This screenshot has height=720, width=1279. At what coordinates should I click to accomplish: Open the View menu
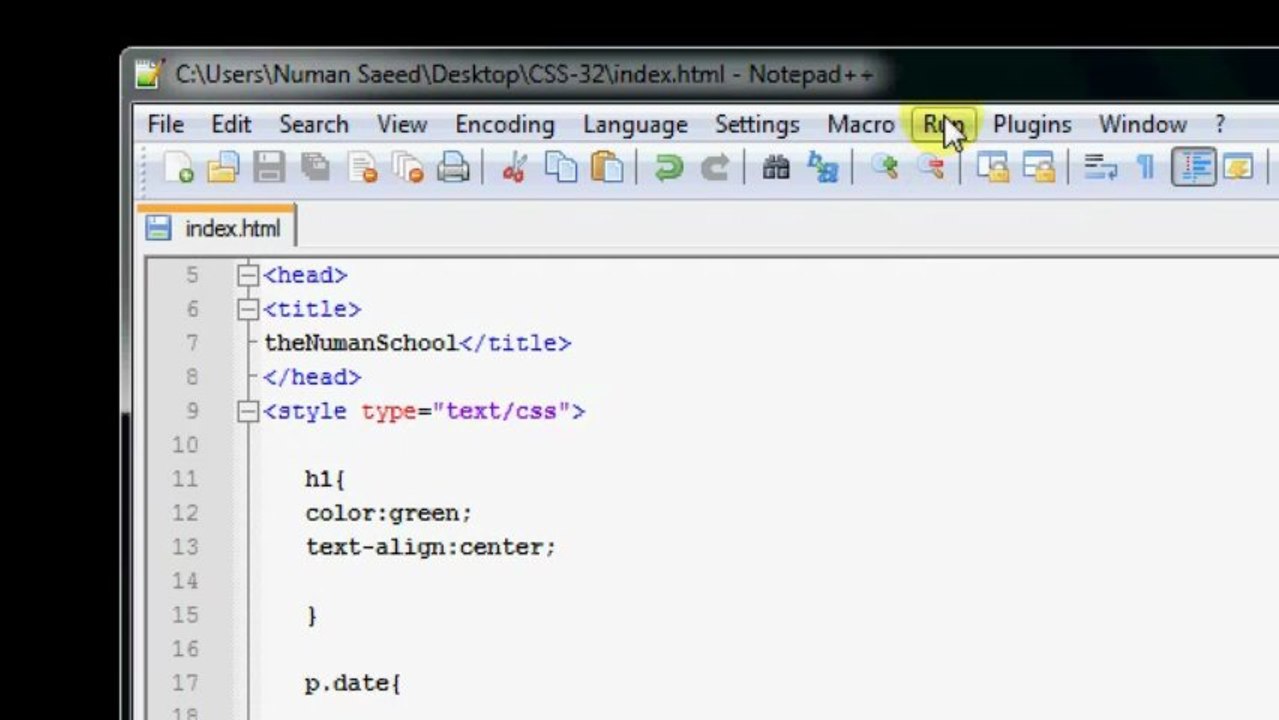pyautogui.click(x=402, y=124)
